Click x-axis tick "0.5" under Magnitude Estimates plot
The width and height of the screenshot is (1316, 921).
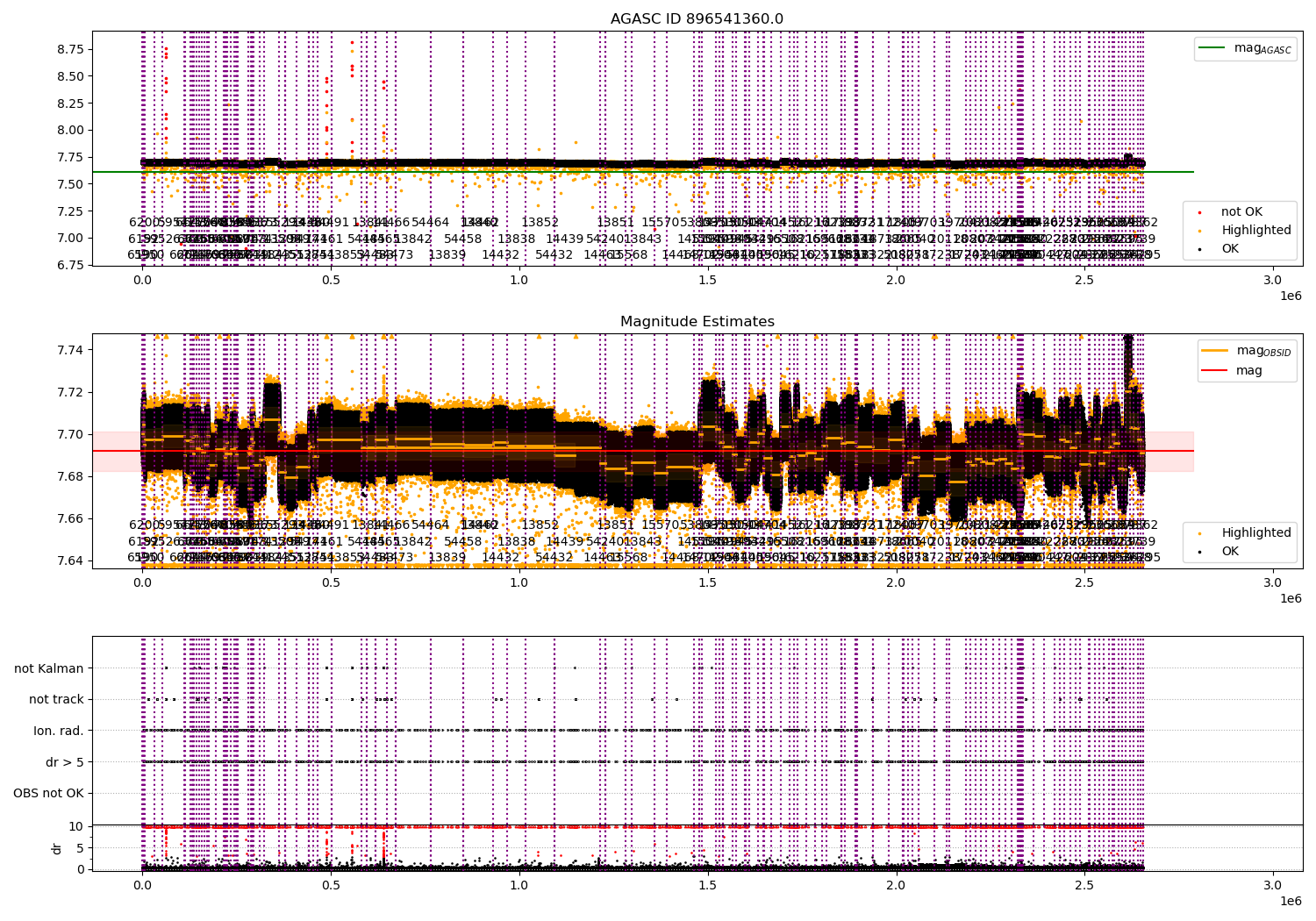point(331,582)
